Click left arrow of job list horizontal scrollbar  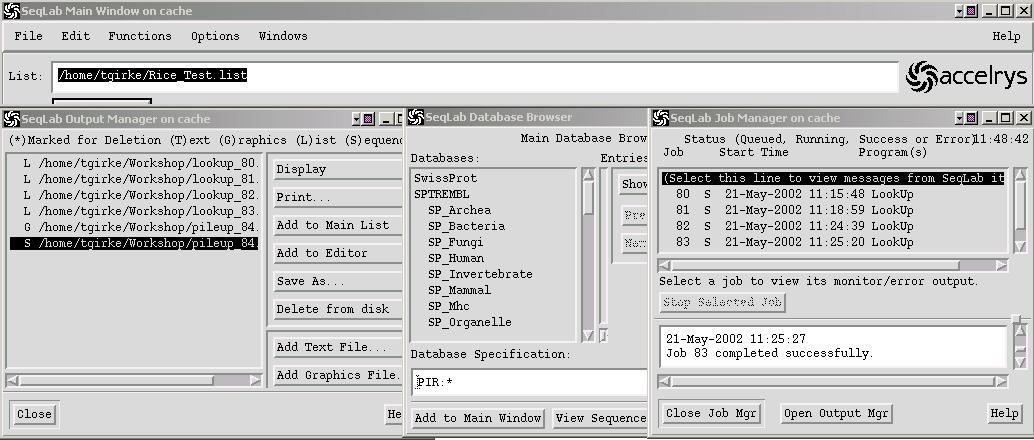point(665,265)
